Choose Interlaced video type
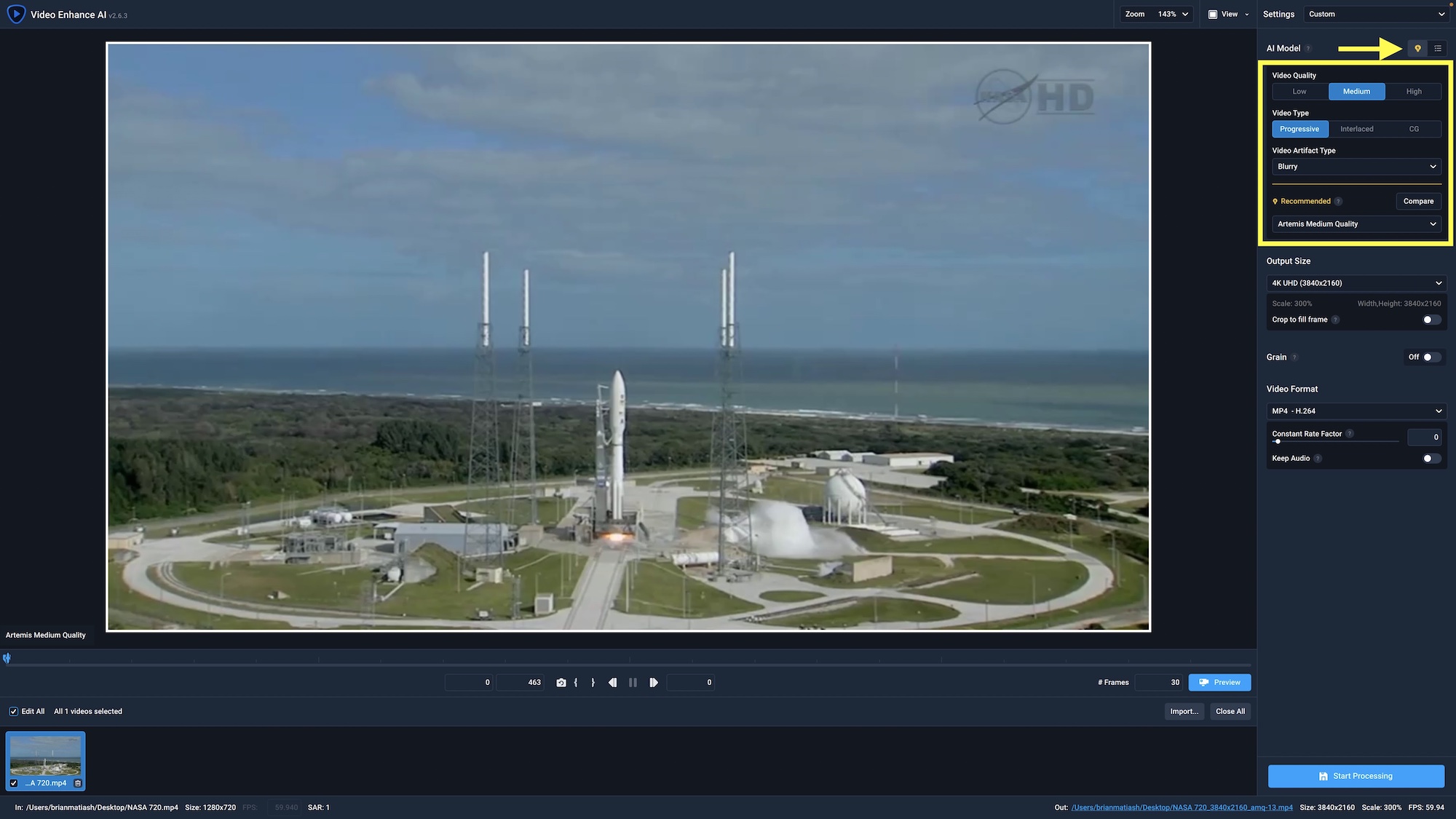 pyautogui.click(x=1356, y=130)
